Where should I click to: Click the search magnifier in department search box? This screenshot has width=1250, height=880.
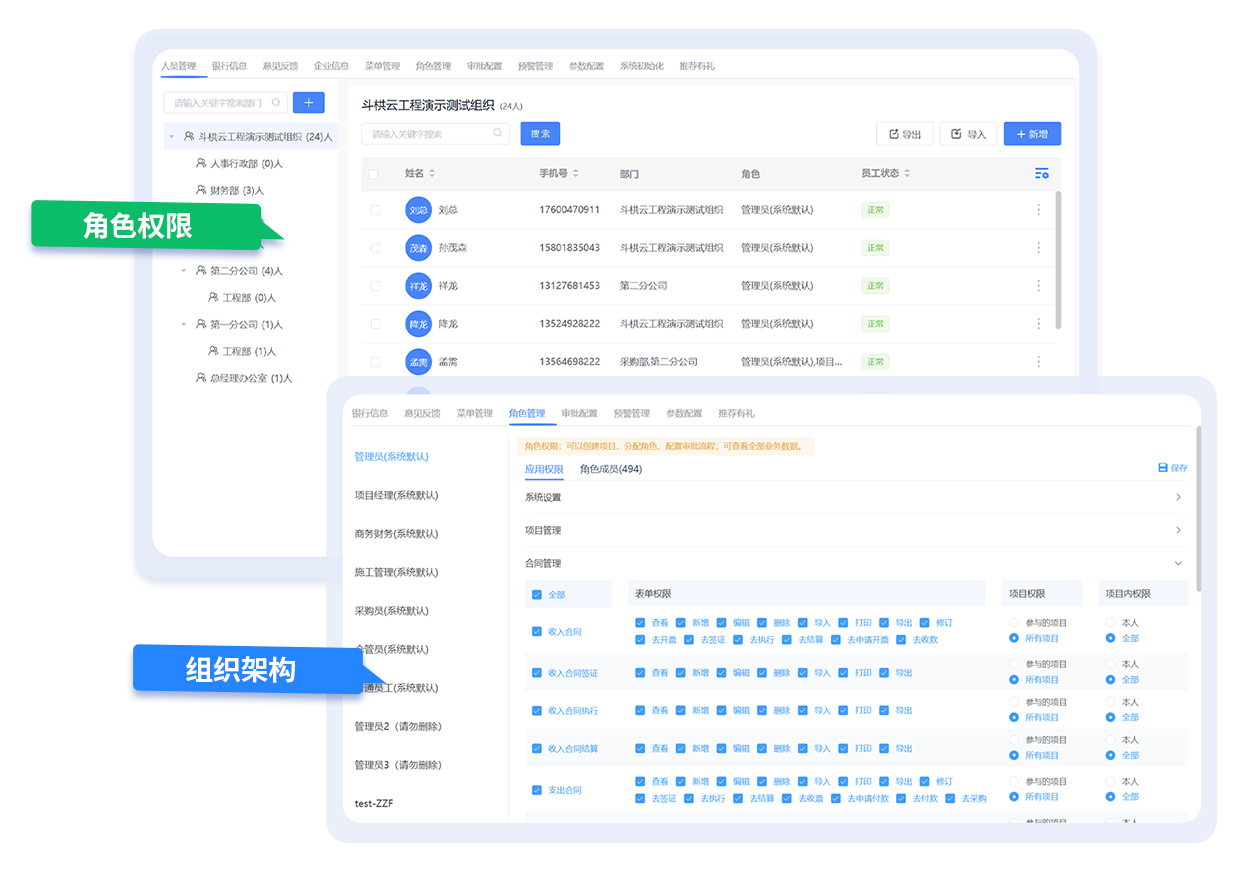click(276, 103)
